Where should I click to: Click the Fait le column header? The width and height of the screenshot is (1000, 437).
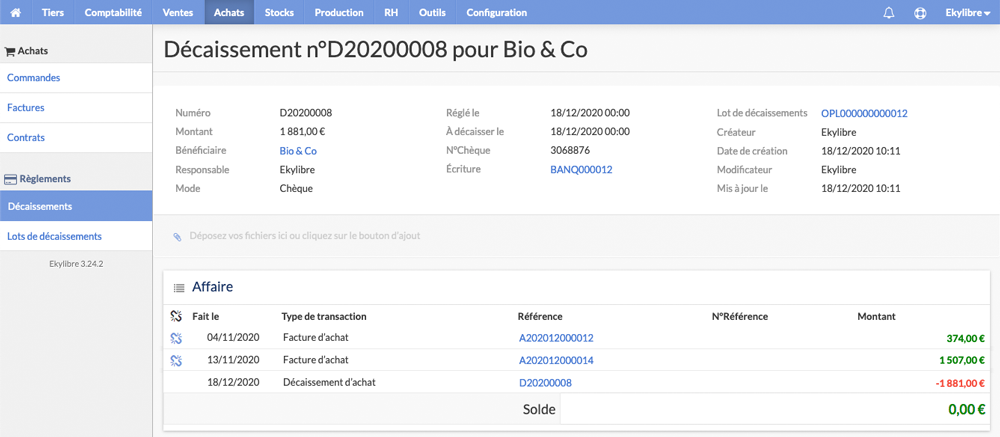(206, 316)
